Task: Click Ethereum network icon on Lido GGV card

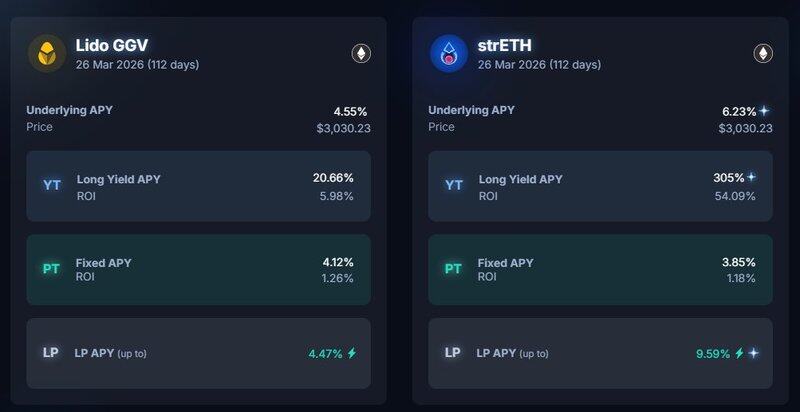Action: tap(361, 53)
